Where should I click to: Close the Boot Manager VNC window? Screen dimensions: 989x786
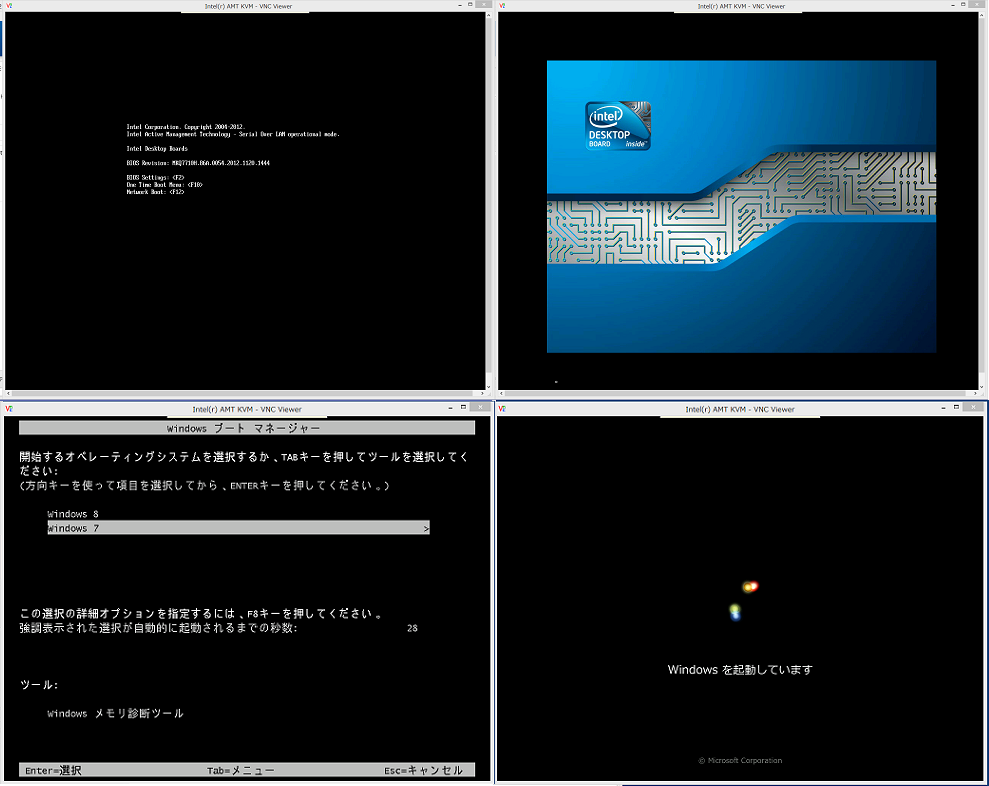(480, 408)
